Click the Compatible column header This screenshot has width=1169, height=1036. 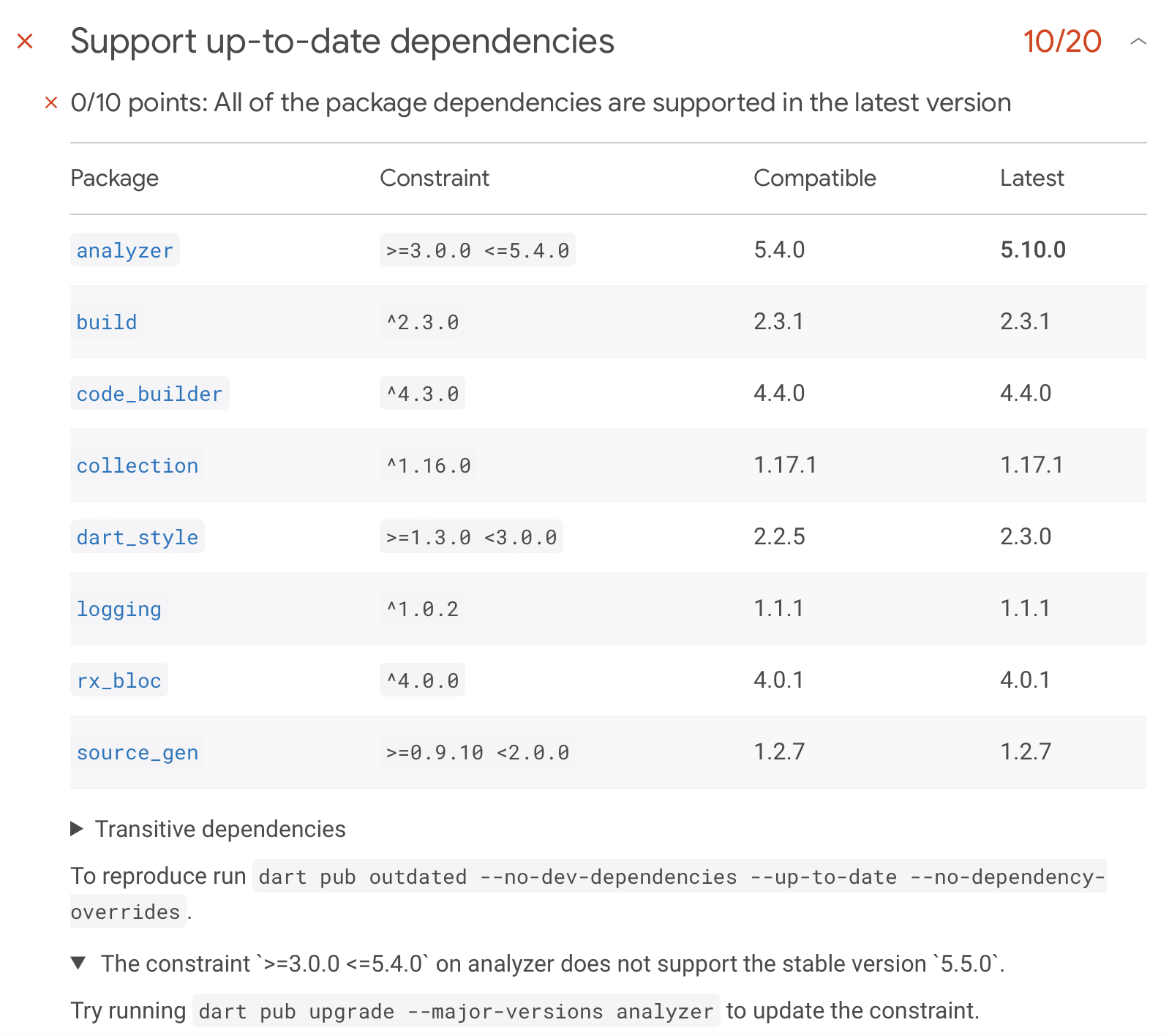[815, 179]
